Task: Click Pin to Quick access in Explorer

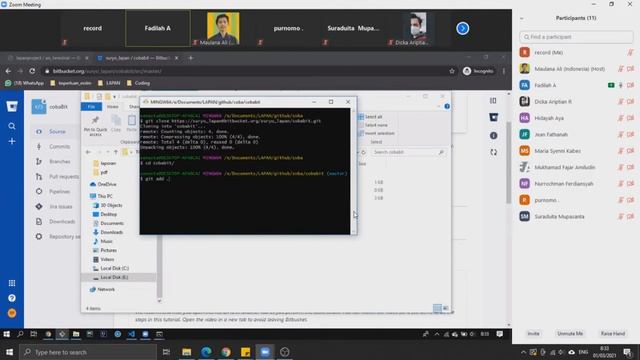Action: tap(95, 125)
